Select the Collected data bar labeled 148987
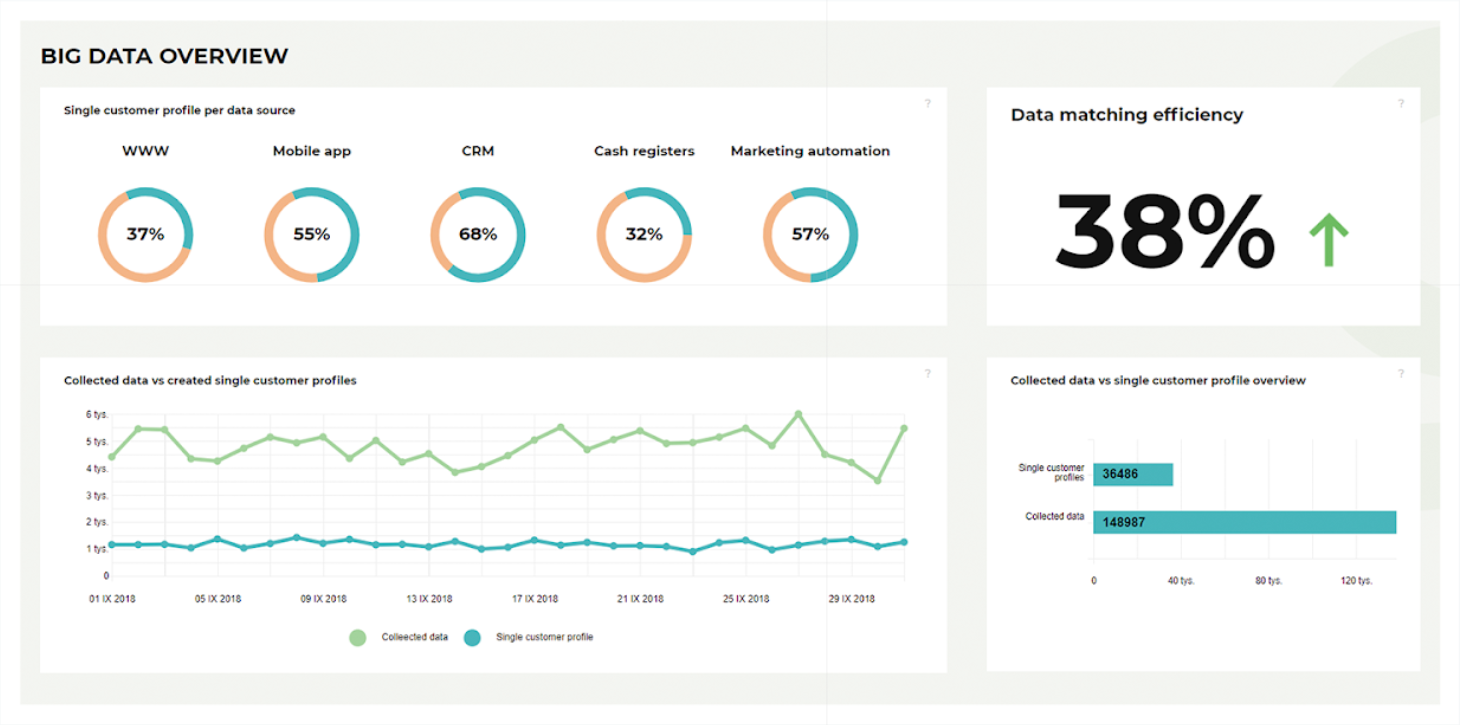Screen dimensions: 1460x725 pyautogui.click(x=1244, y=522)
